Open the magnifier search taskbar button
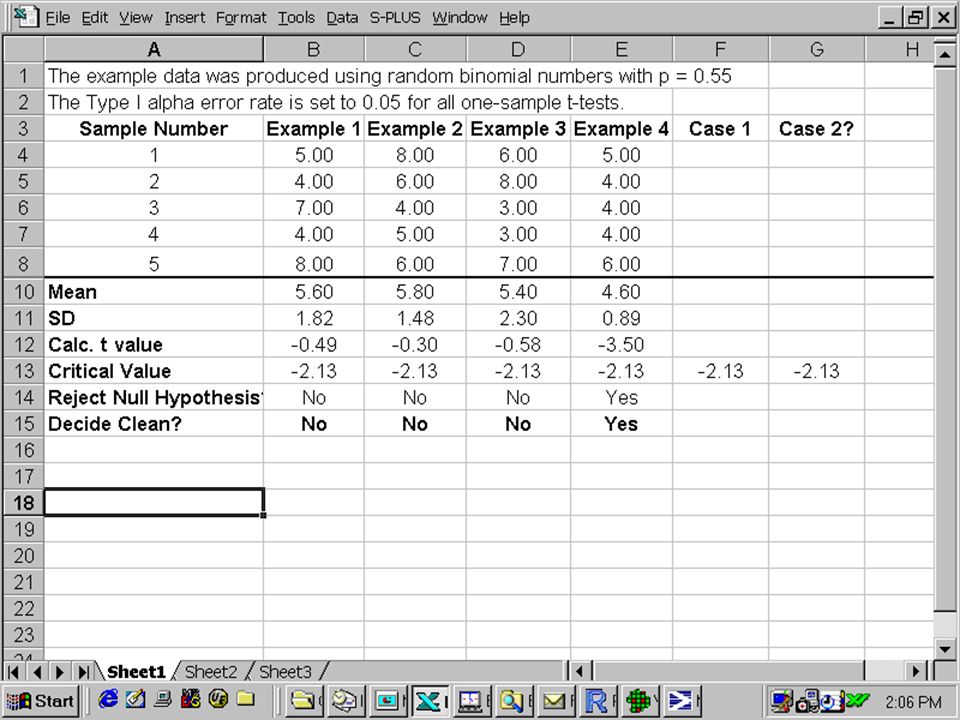 pyautogui.click(x=513, y=700)
